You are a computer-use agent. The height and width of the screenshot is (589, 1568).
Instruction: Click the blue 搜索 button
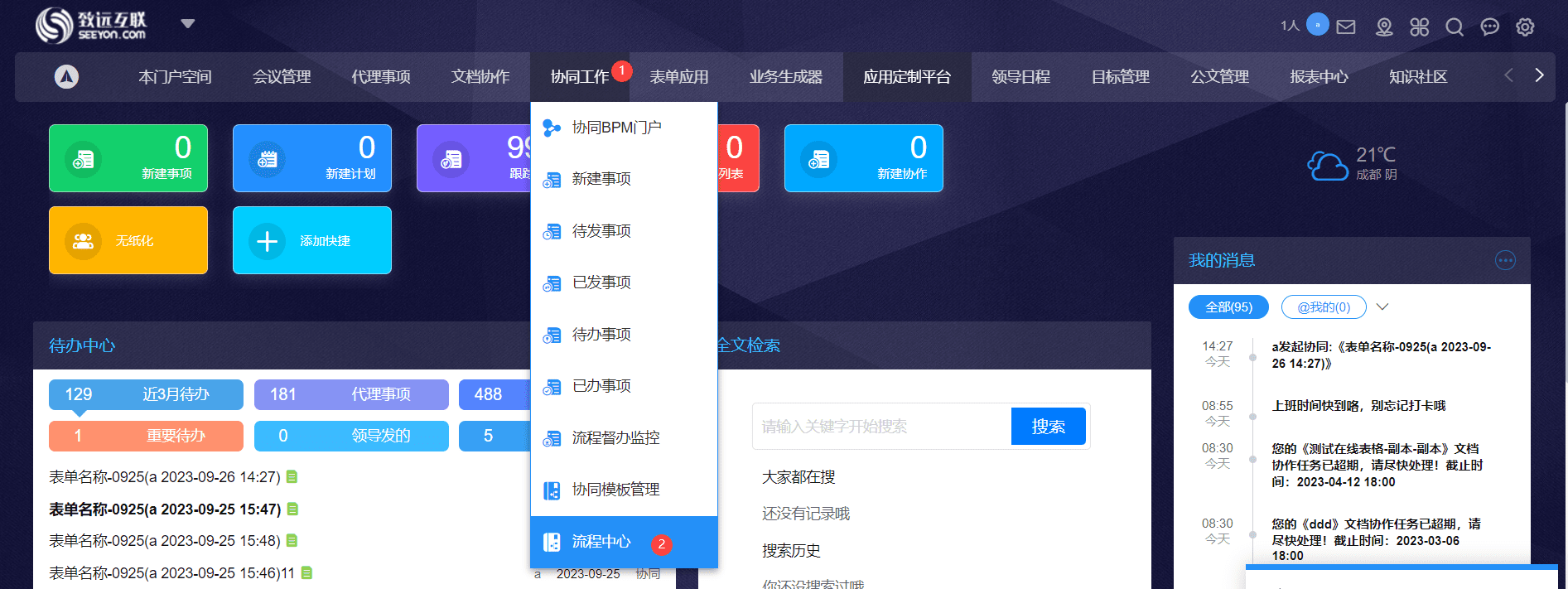click(x=1049, y=427)
